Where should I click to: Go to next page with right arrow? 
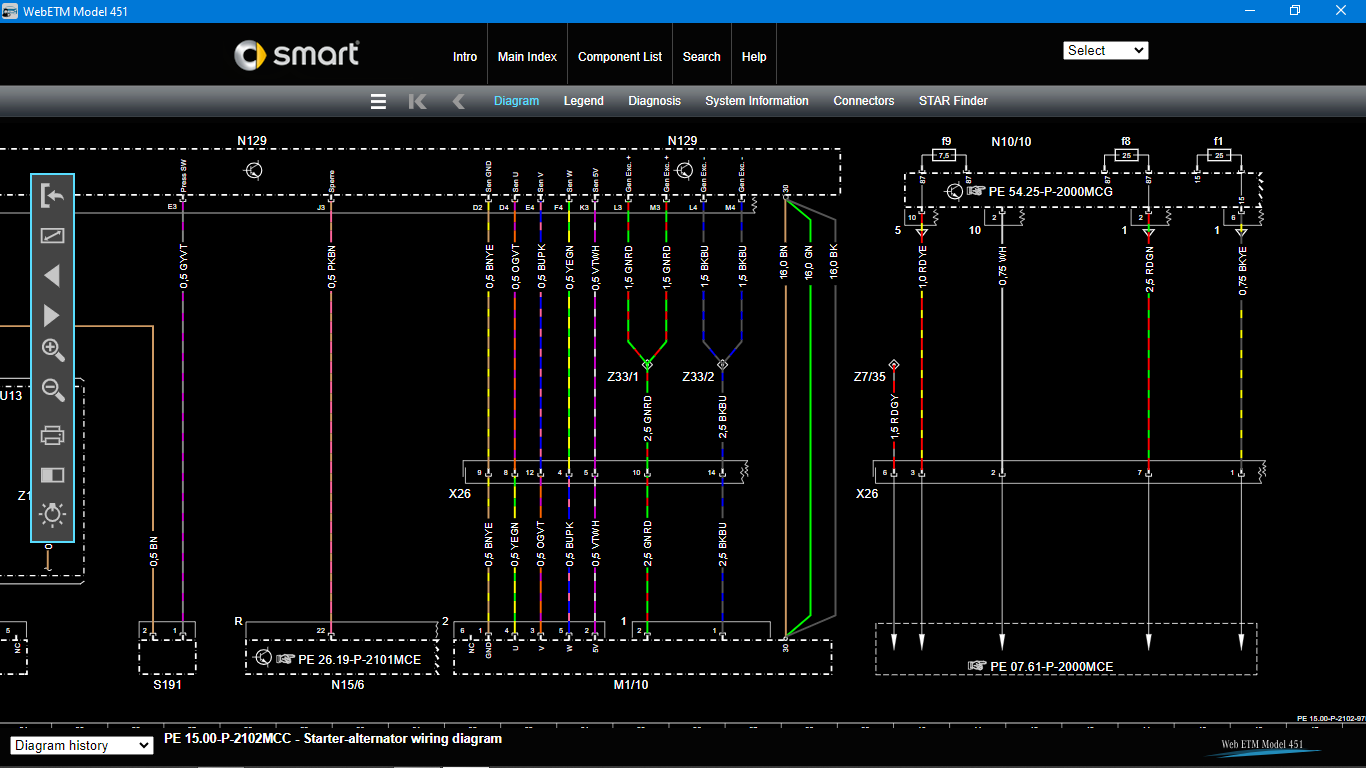click(x=52, y=316)
